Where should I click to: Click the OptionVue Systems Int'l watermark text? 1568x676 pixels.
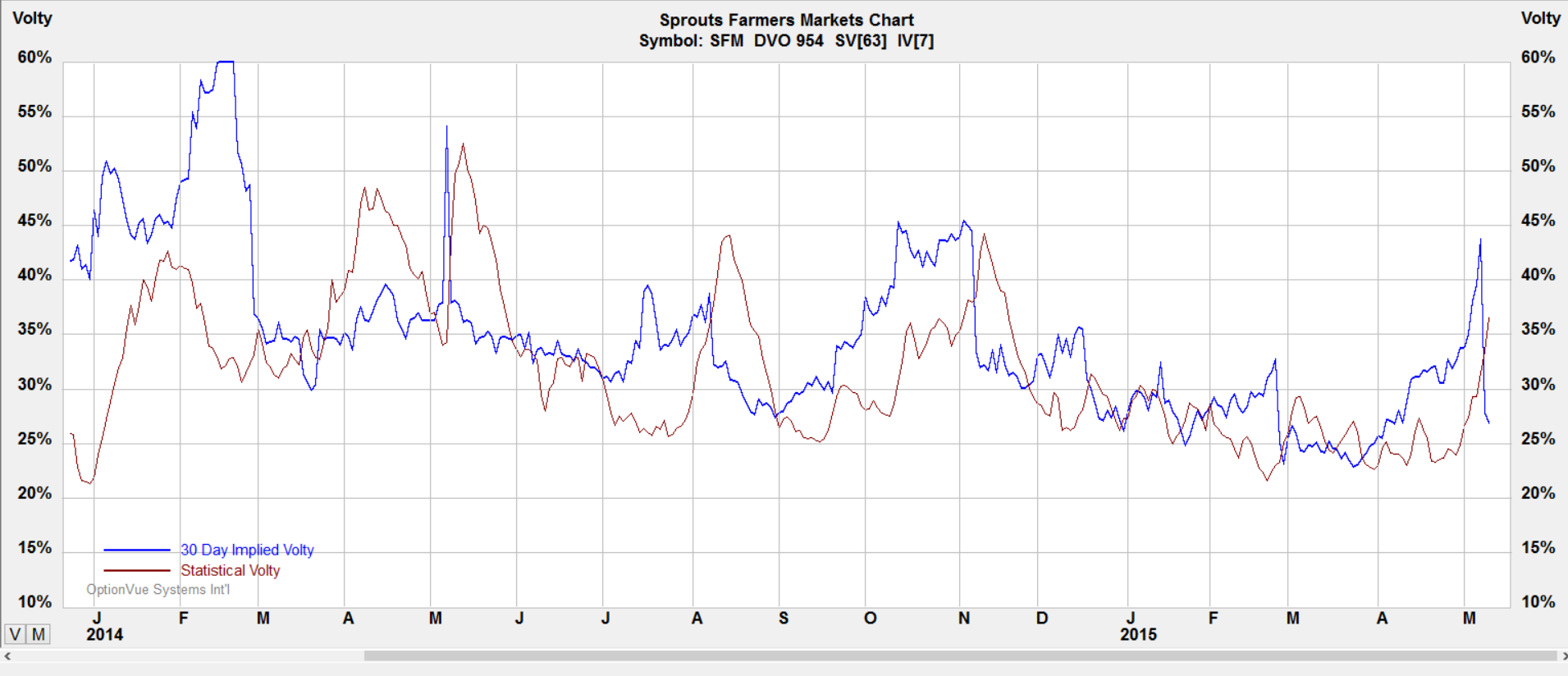[x=158, y=590]
